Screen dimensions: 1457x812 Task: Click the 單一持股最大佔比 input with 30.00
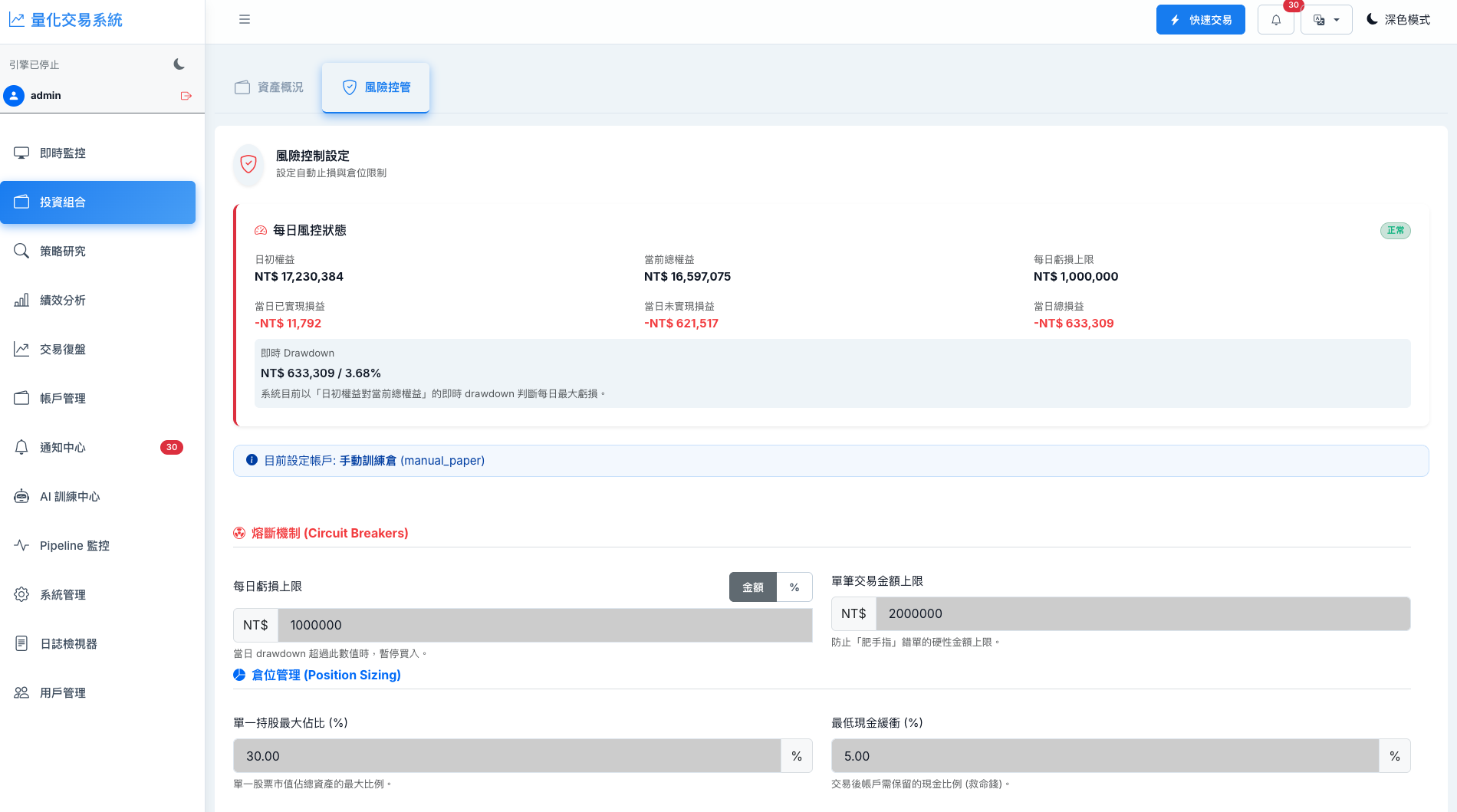click(x=507, y=756)
